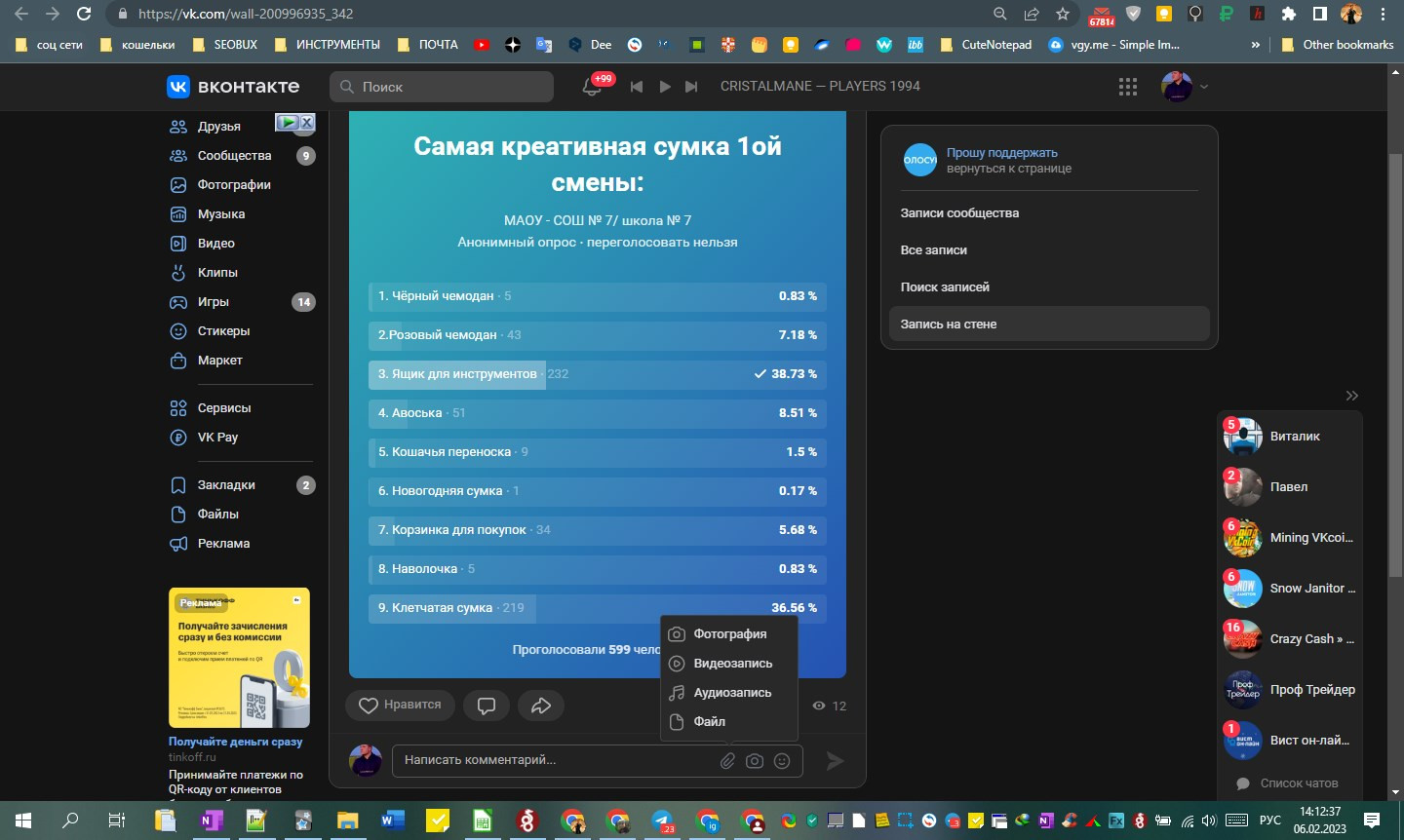Viewport: 1404px width, 840px height.
Task: Select poll option Авоська
Action: [x=598, y=413]
